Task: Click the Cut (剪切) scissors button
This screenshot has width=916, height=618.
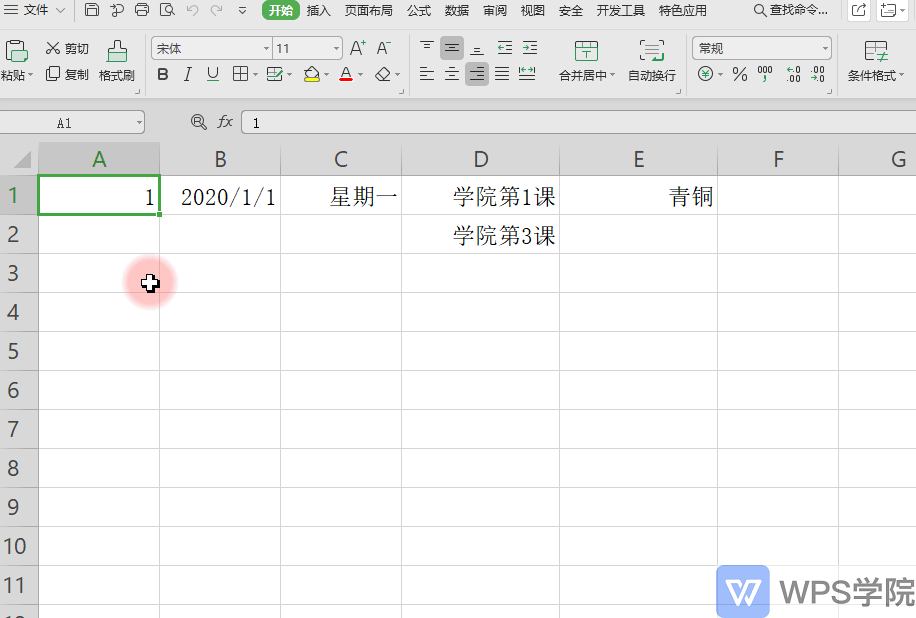Action: click(x=67, y=48)
